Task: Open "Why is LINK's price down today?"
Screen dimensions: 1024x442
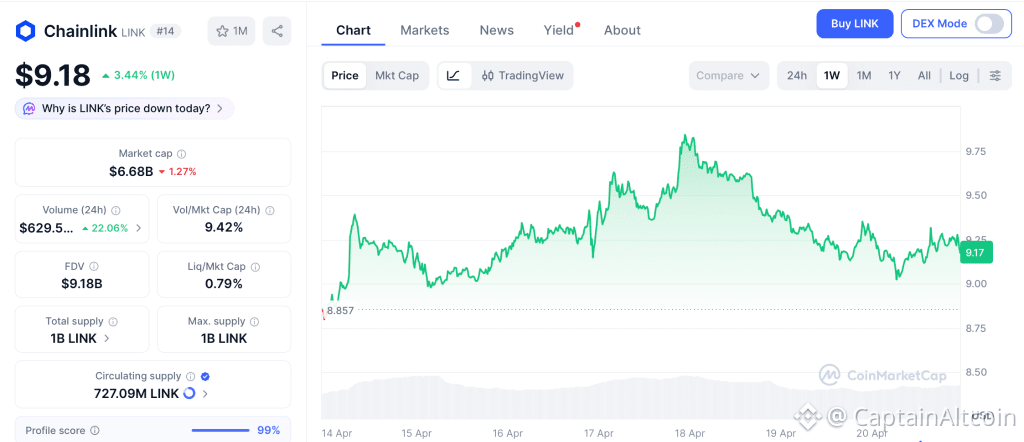Action: point(125,108)
